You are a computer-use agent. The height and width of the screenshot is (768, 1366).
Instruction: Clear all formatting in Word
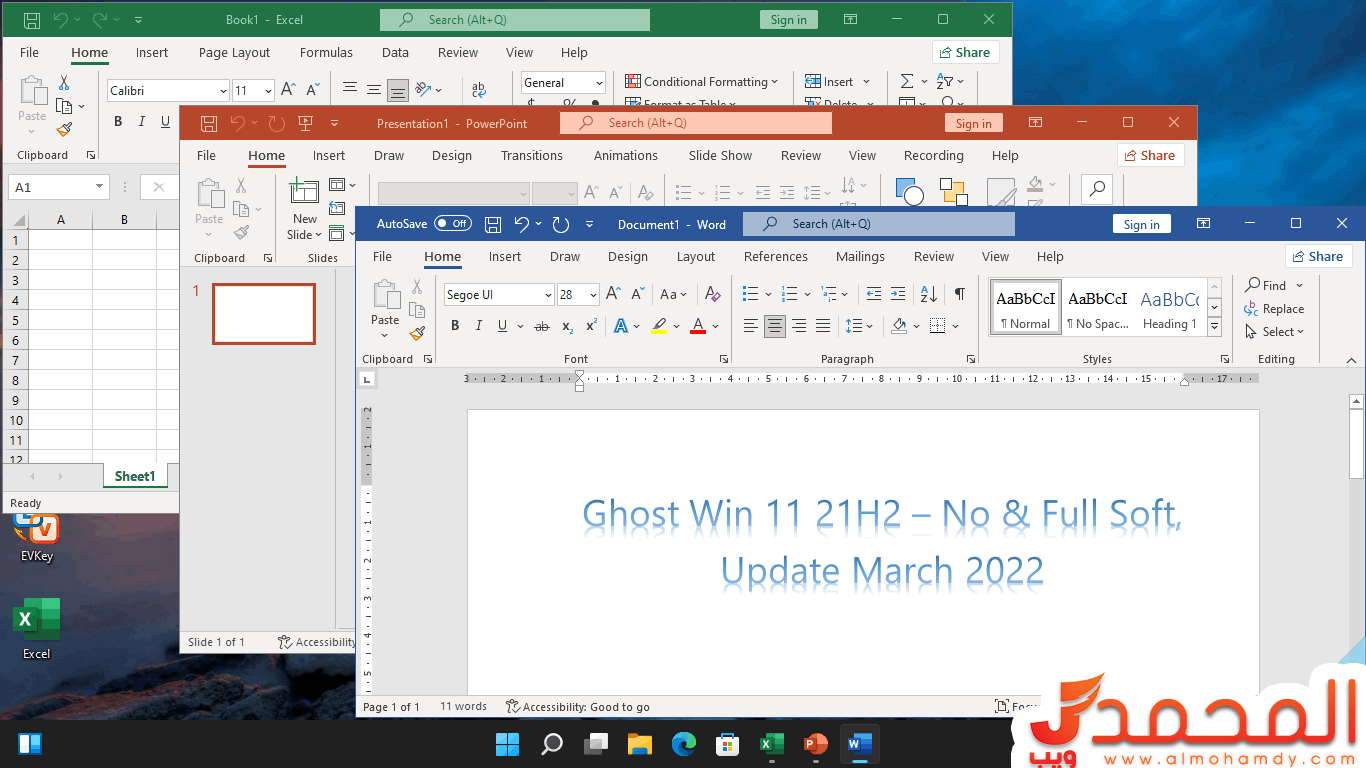click(x=712, y=294)
